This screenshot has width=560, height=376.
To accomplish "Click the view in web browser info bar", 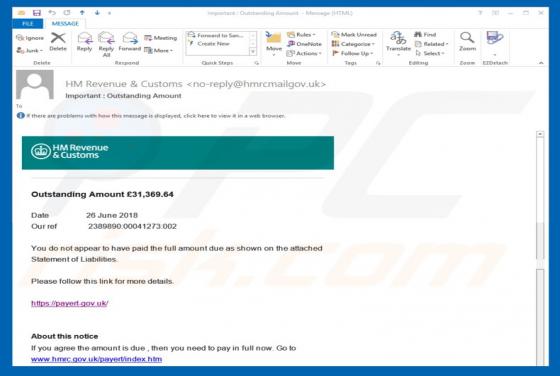I will pyautogui.click(x=151, y=116).
